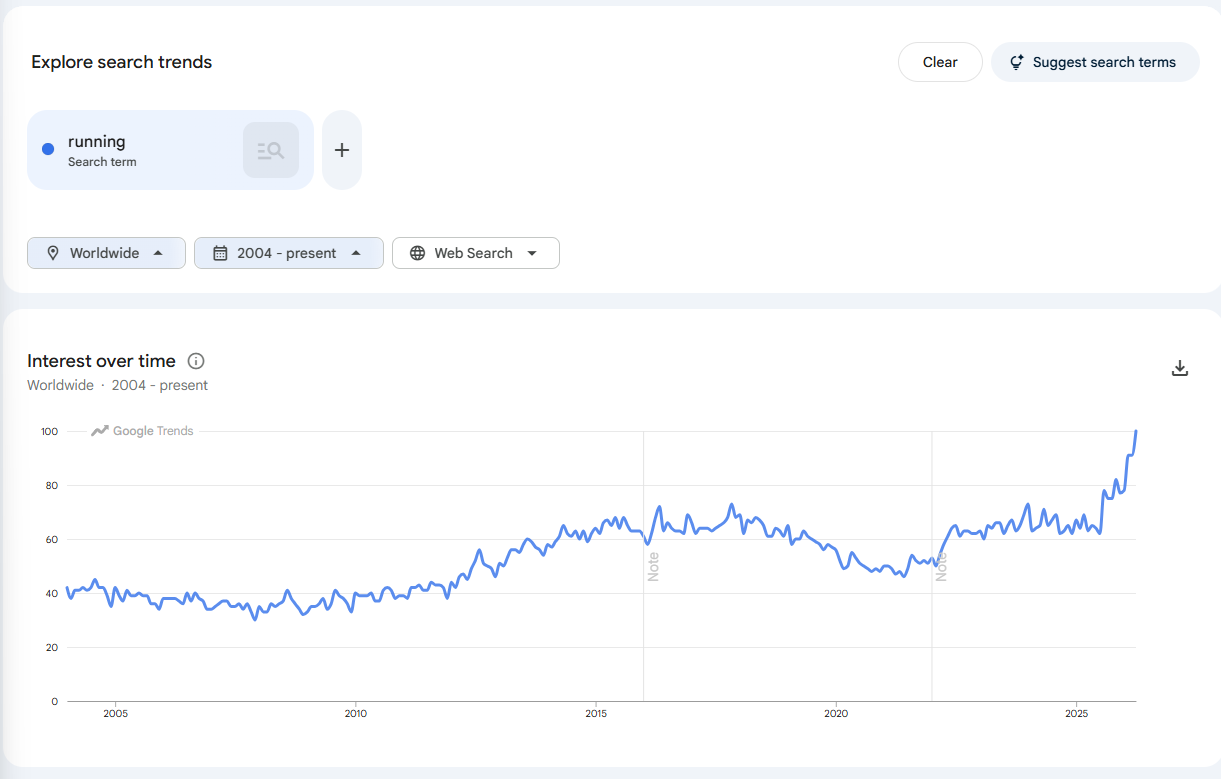Click the 2020 x-axis label
The width and height of the screenshot is (1221, 779).
(836, 714)
